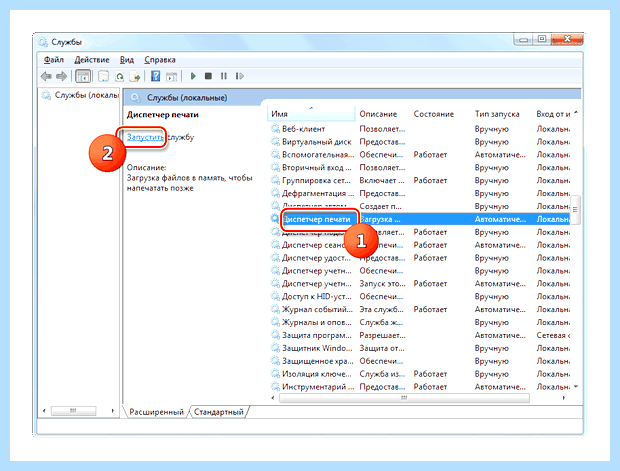Select the Защита програм... service

[x=420, y=335]
